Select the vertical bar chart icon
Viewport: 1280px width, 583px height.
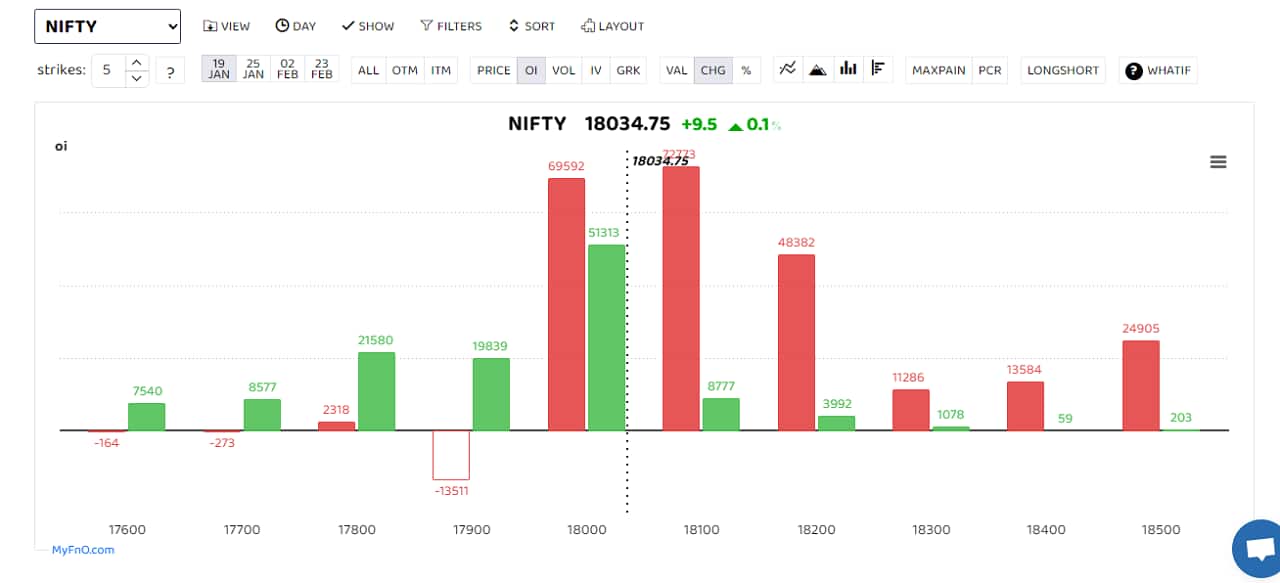tap(848, 68)
